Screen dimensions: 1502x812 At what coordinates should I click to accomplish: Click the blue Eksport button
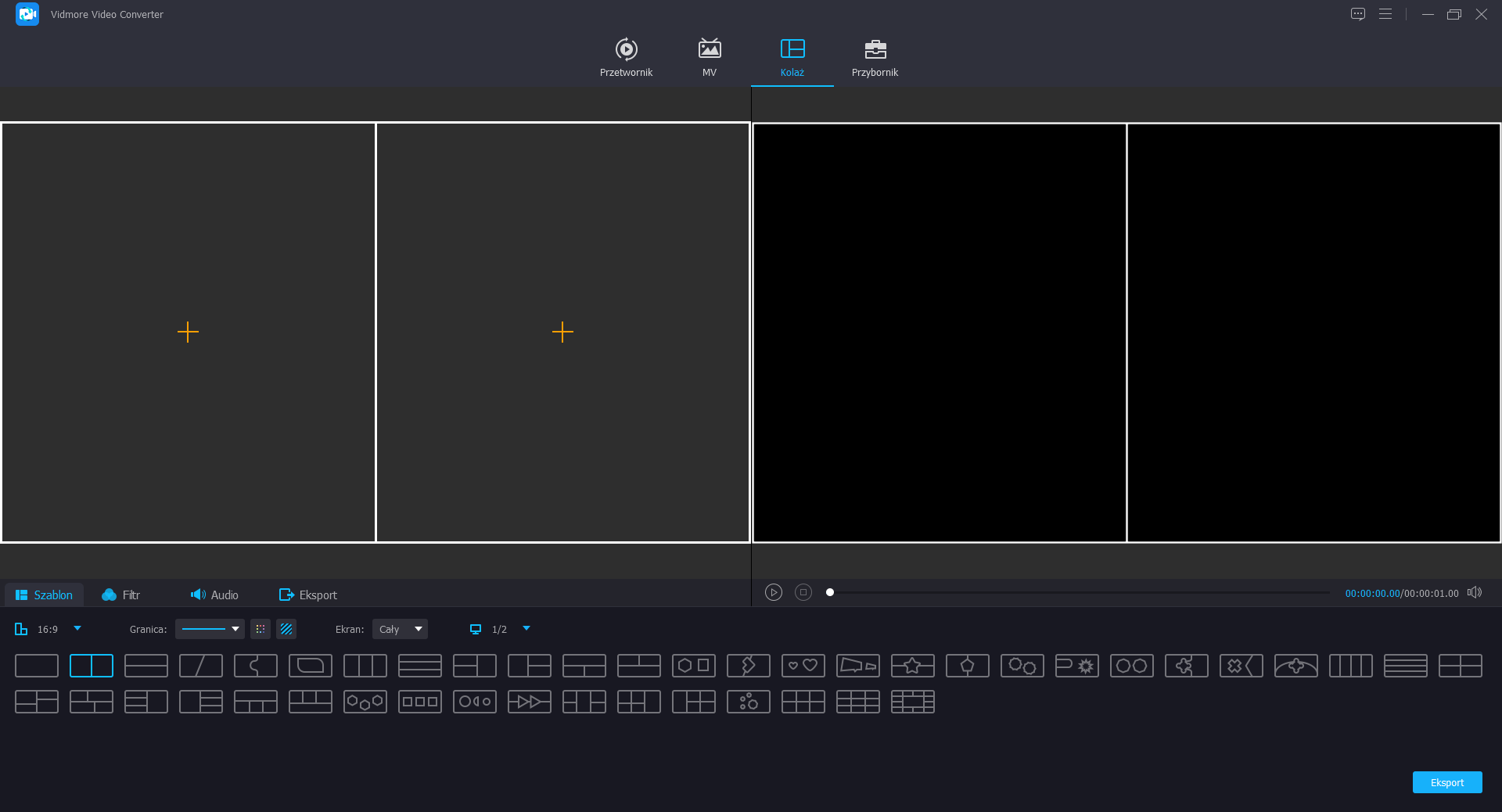point(1447,782)
